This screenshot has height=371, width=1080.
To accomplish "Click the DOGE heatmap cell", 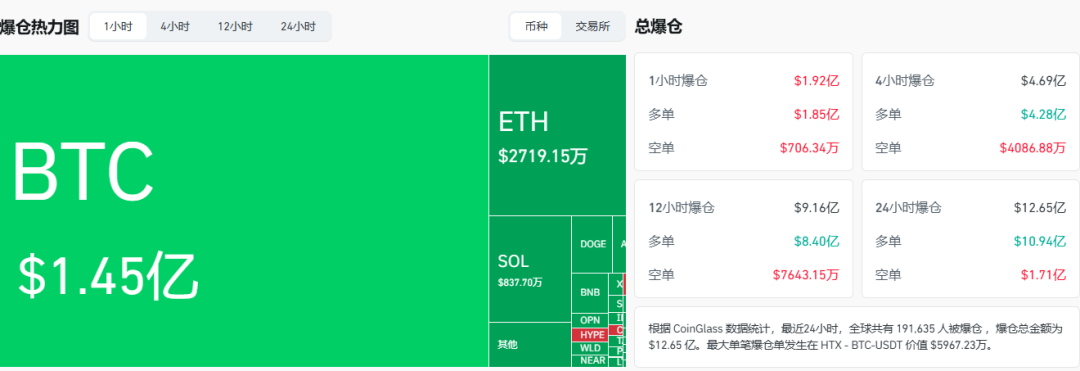I will pyautogui.click(x=592, y=244).
